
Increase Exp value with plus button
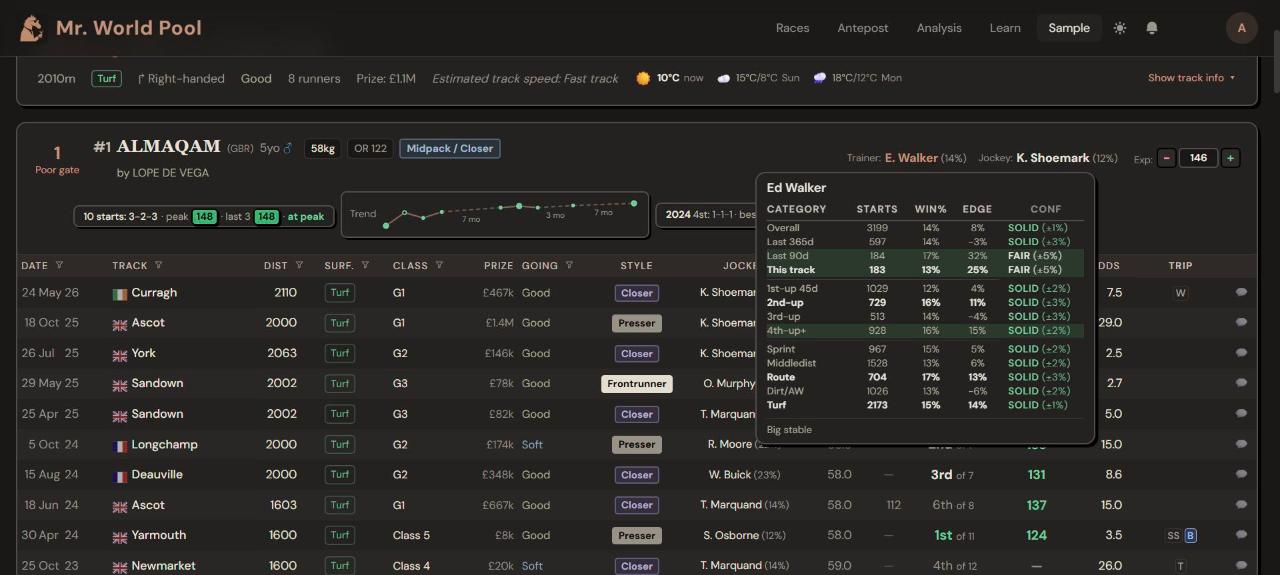tap(1230, 158)
